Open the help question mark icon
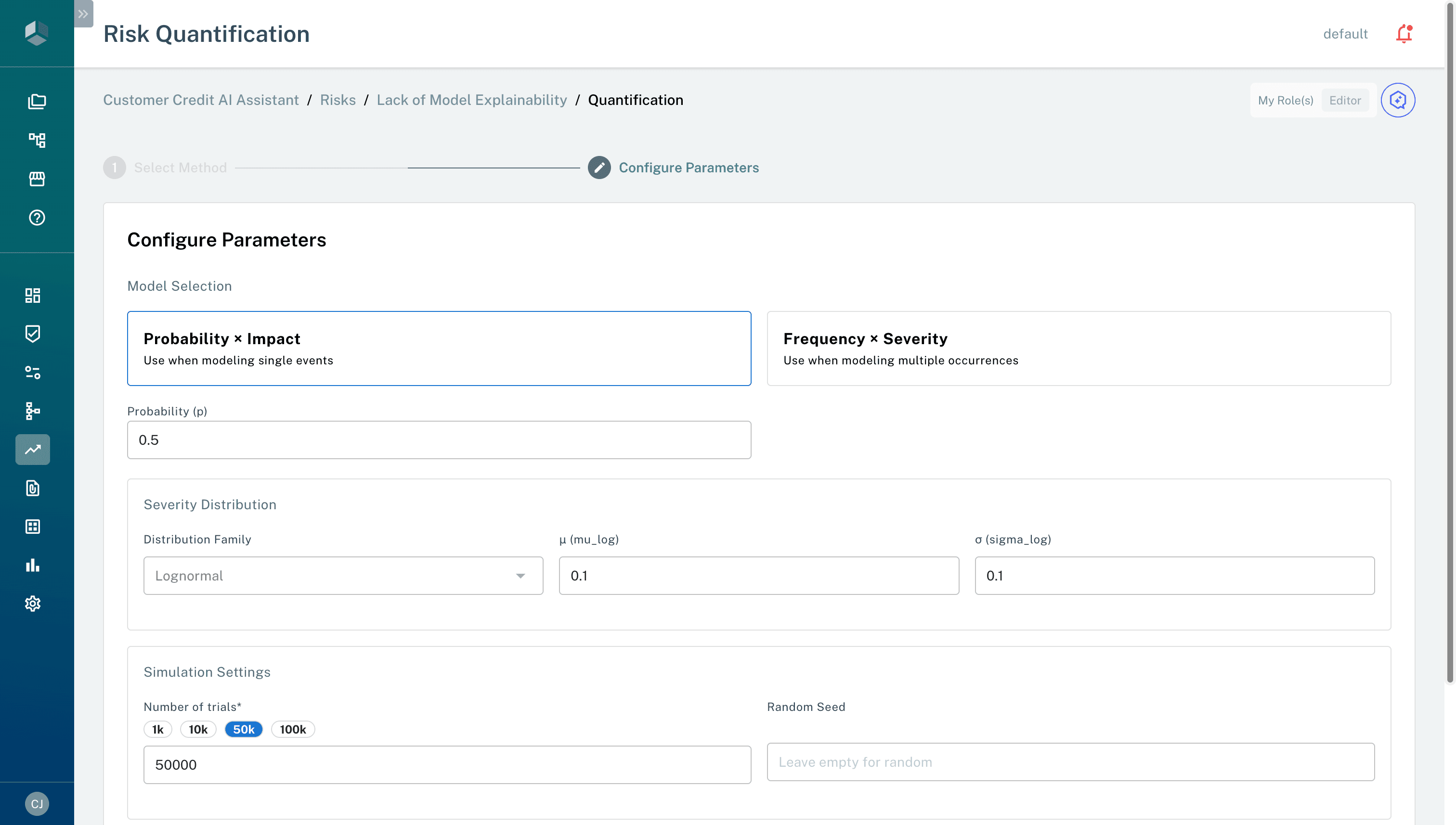 tap(37, 218)
